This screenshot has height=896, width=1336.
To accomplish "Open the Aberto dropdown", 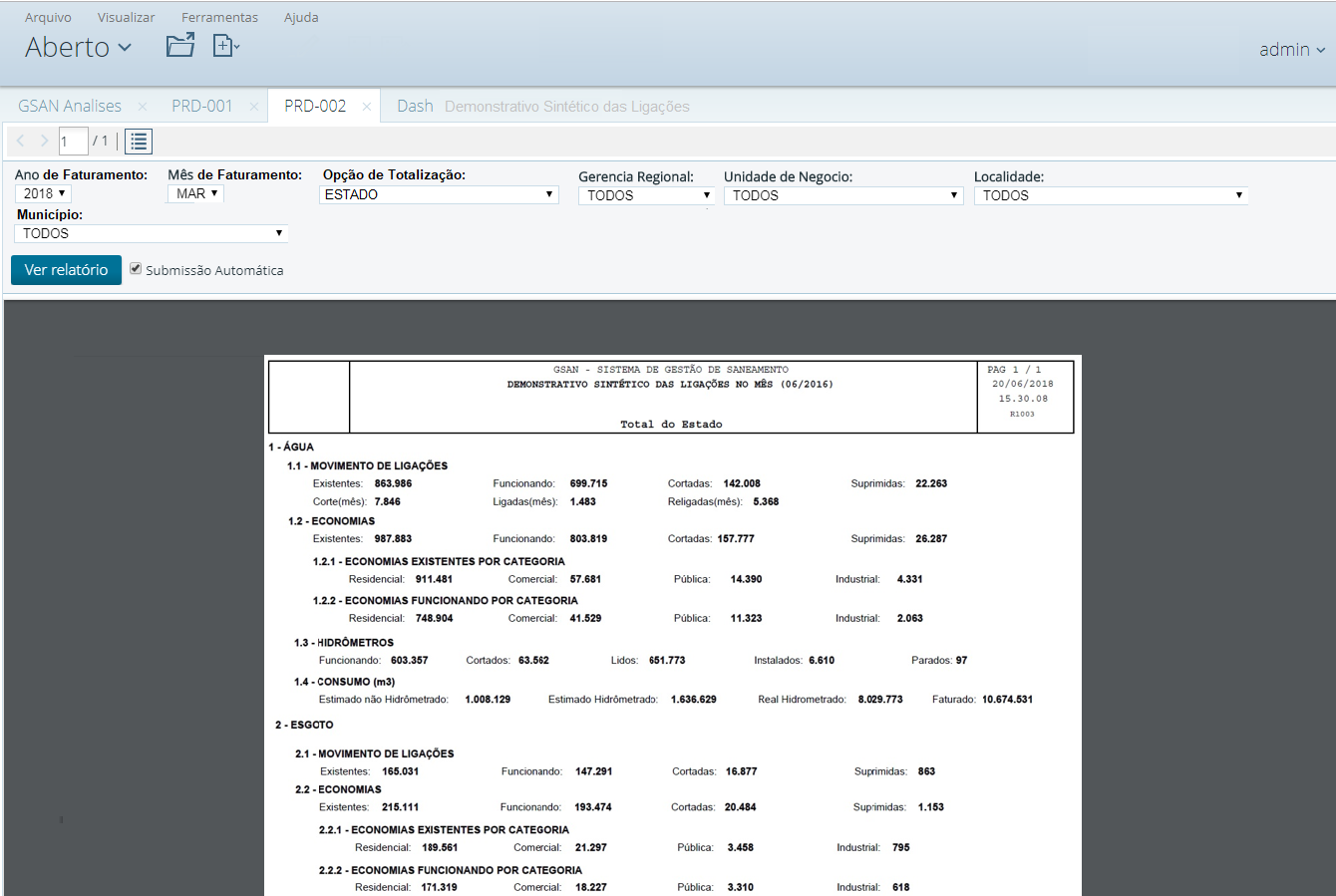I will pyautogui.click(x=78, y=46).
